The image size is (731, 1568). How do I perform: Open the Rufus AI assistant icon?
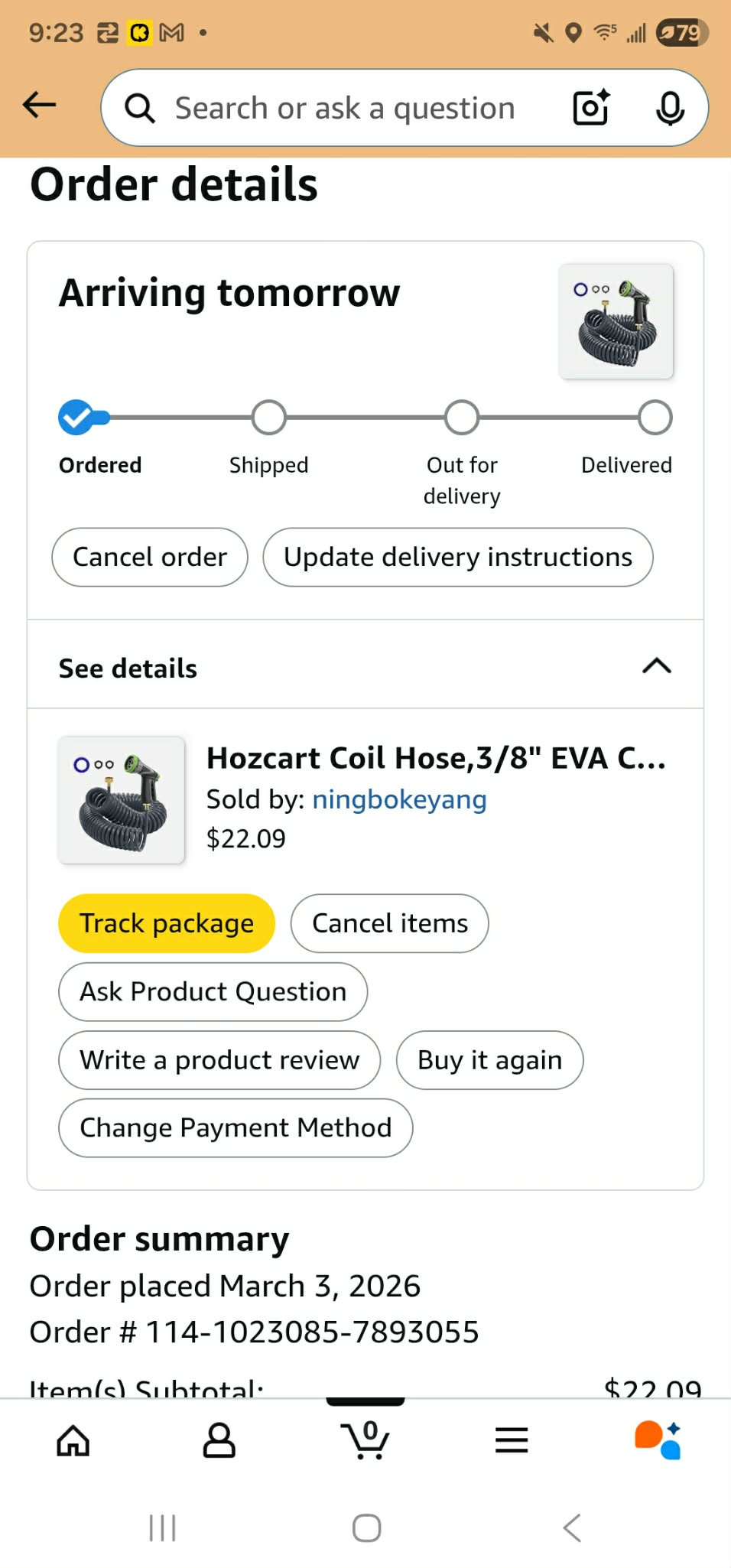pos(658,1440)
